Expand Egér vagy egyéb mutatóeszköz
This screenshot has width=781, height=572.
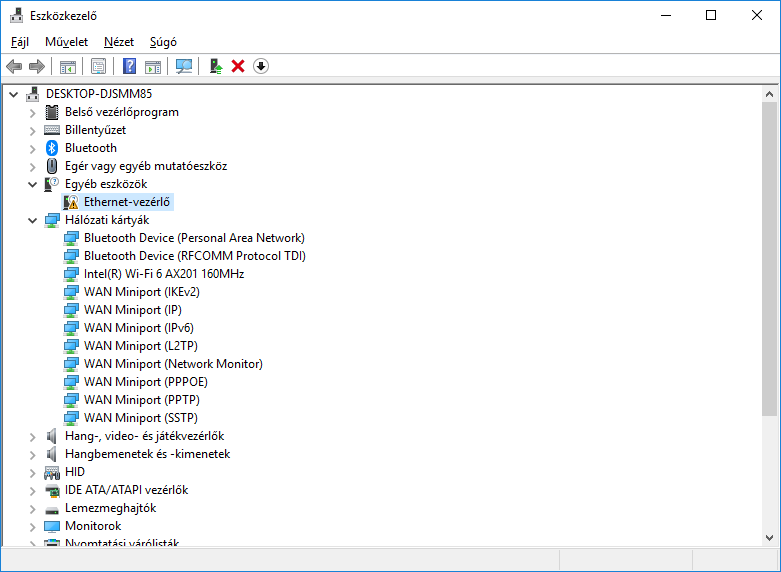coord(32,166)
